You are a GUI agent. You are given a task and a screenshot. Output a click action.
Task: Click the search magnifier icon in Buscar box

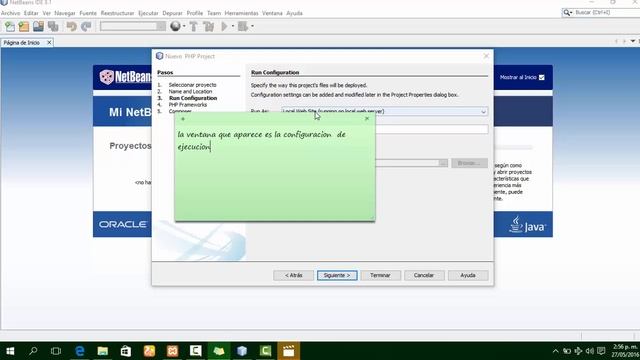tap(567, 13)
